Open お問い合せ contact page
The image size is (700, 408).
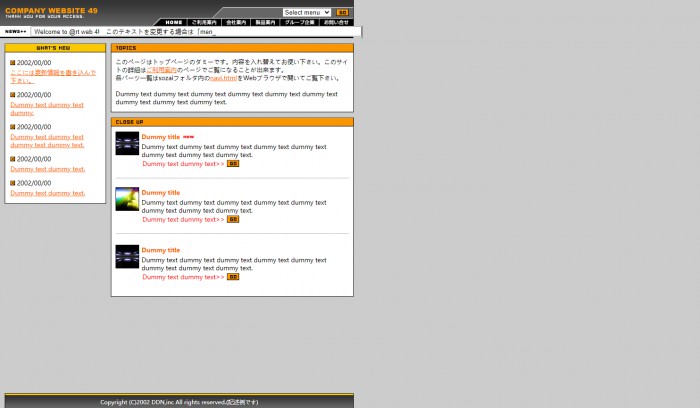[335, 22]
